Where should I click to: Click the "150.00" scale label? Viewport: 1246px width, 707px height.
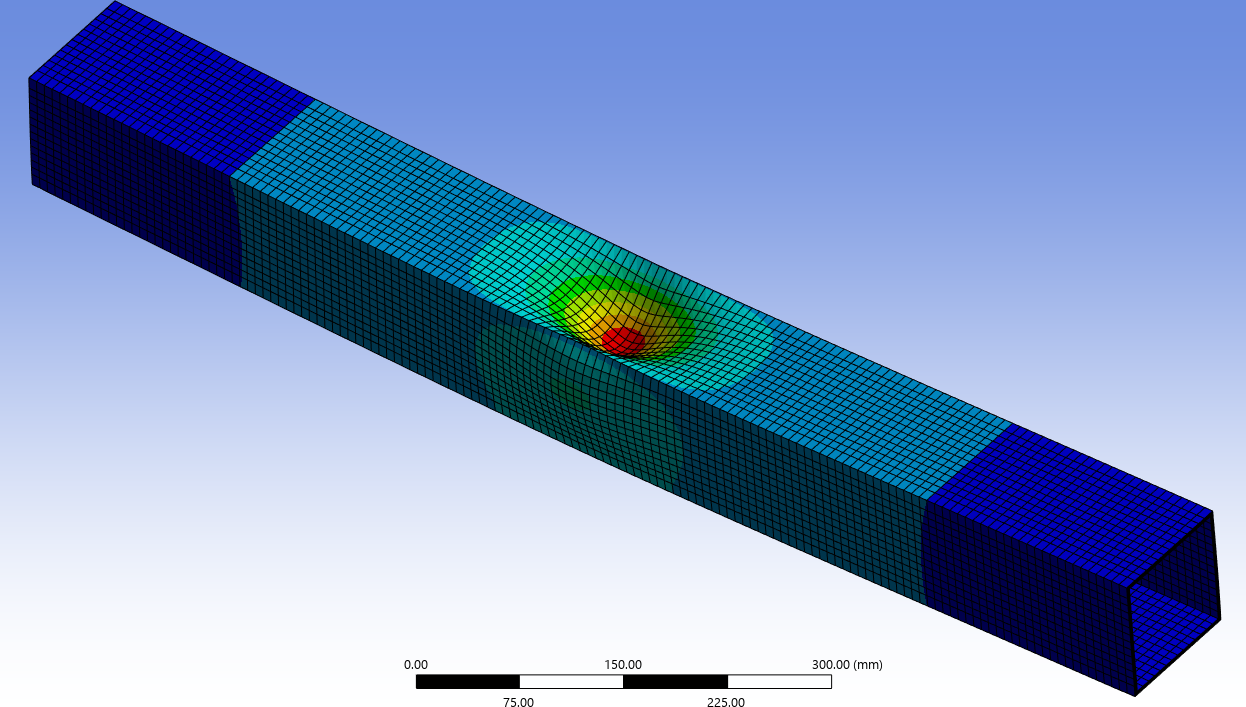[x=623, y=664]
